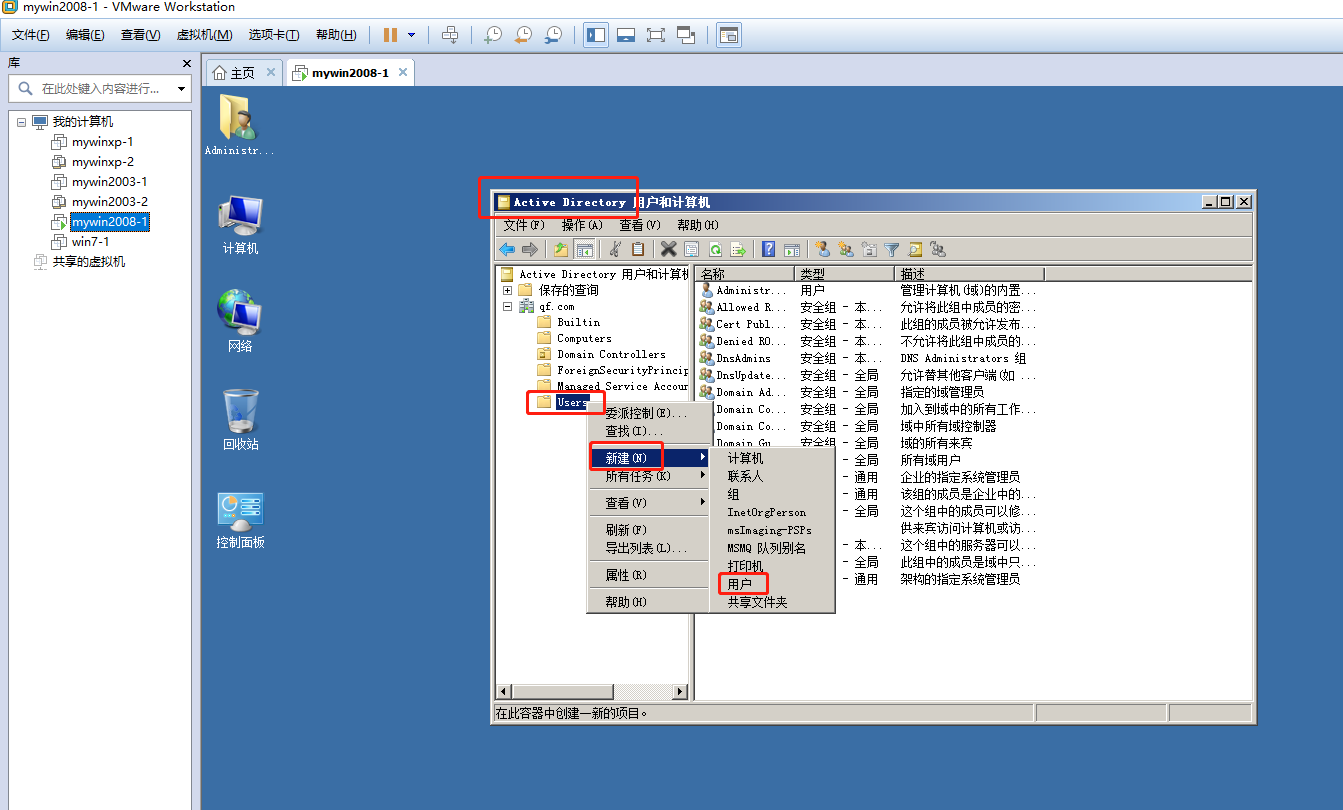Click the Delete X icon in AD toolbar

click(x=668, y=249)
